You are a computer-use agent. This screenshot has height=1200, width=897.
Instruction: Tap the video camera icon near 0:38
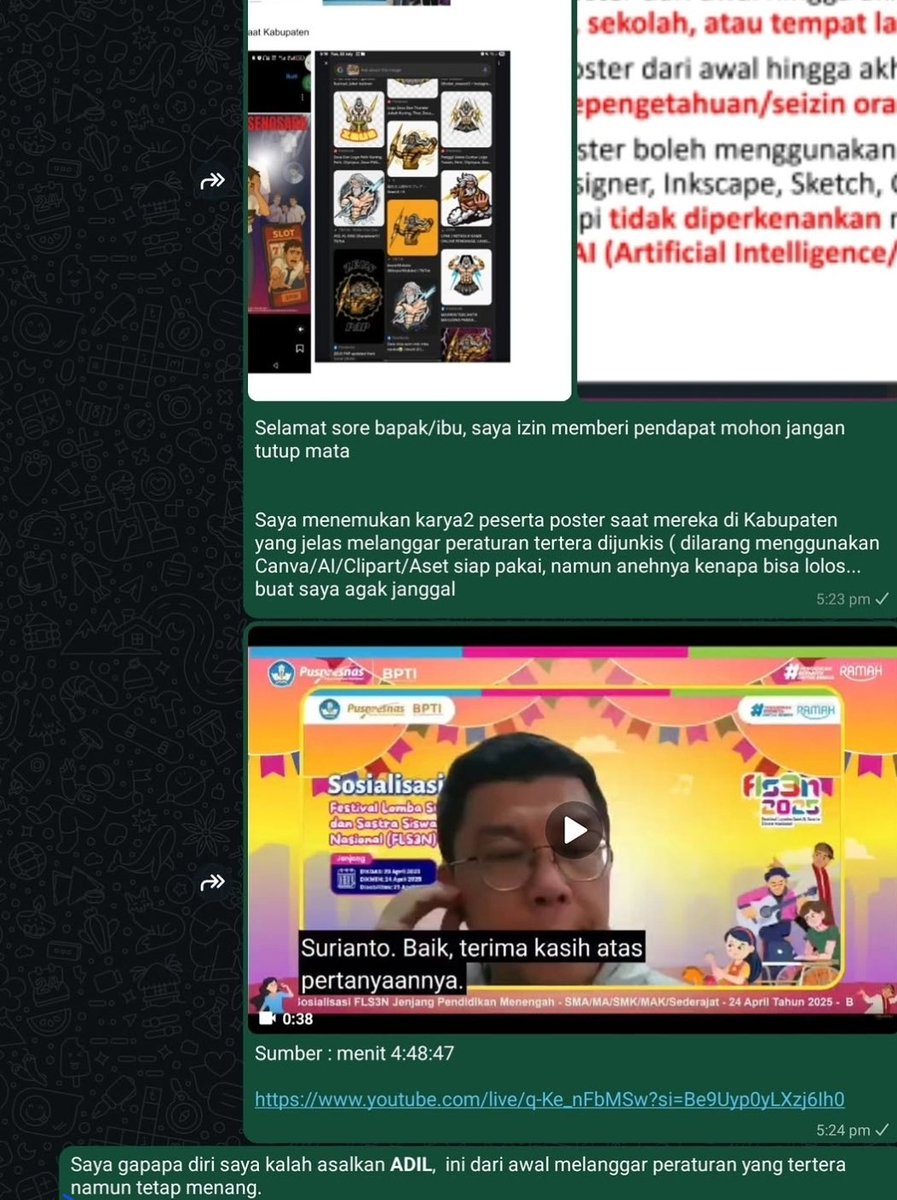click(x=268, y=1019)
